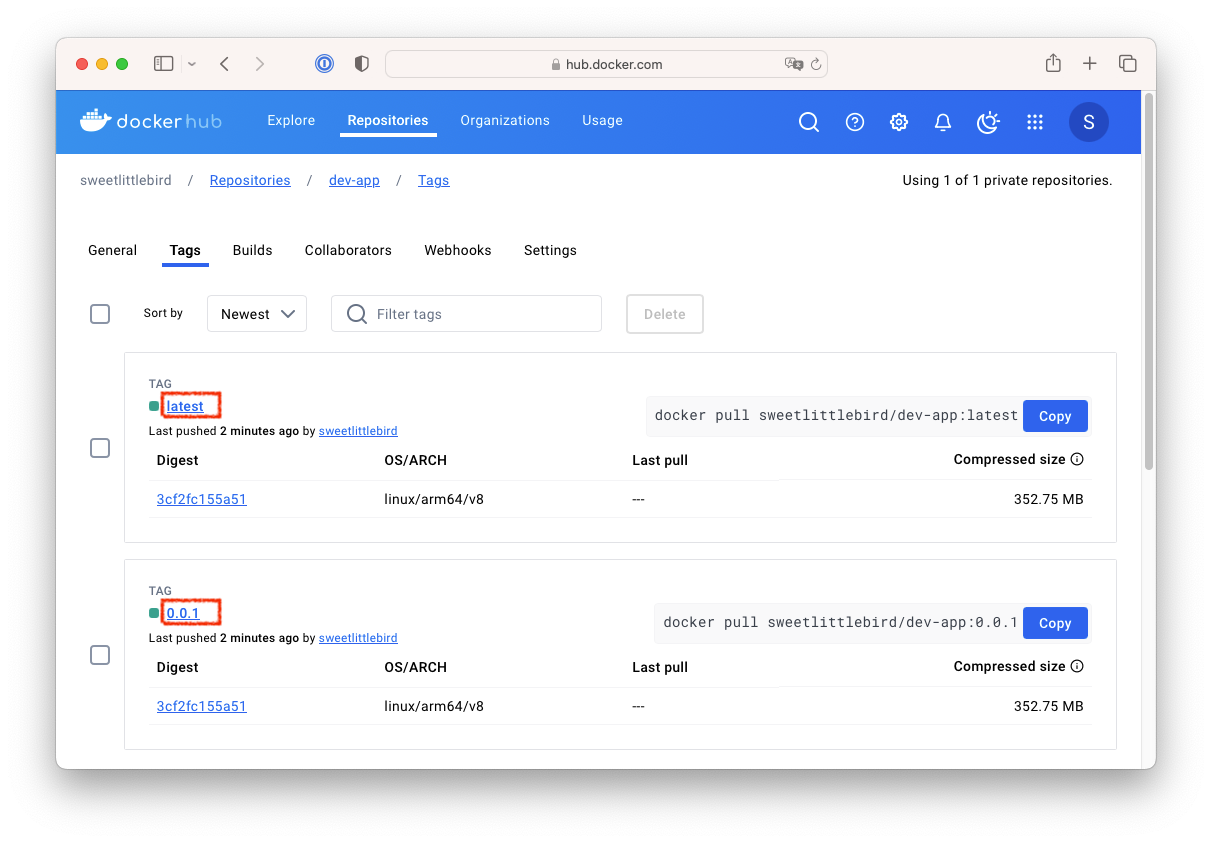Image resolution: width=1212 pixels, height=843 pixels.
Task: Open the S user avatar menu
Action: point(1089,122)
